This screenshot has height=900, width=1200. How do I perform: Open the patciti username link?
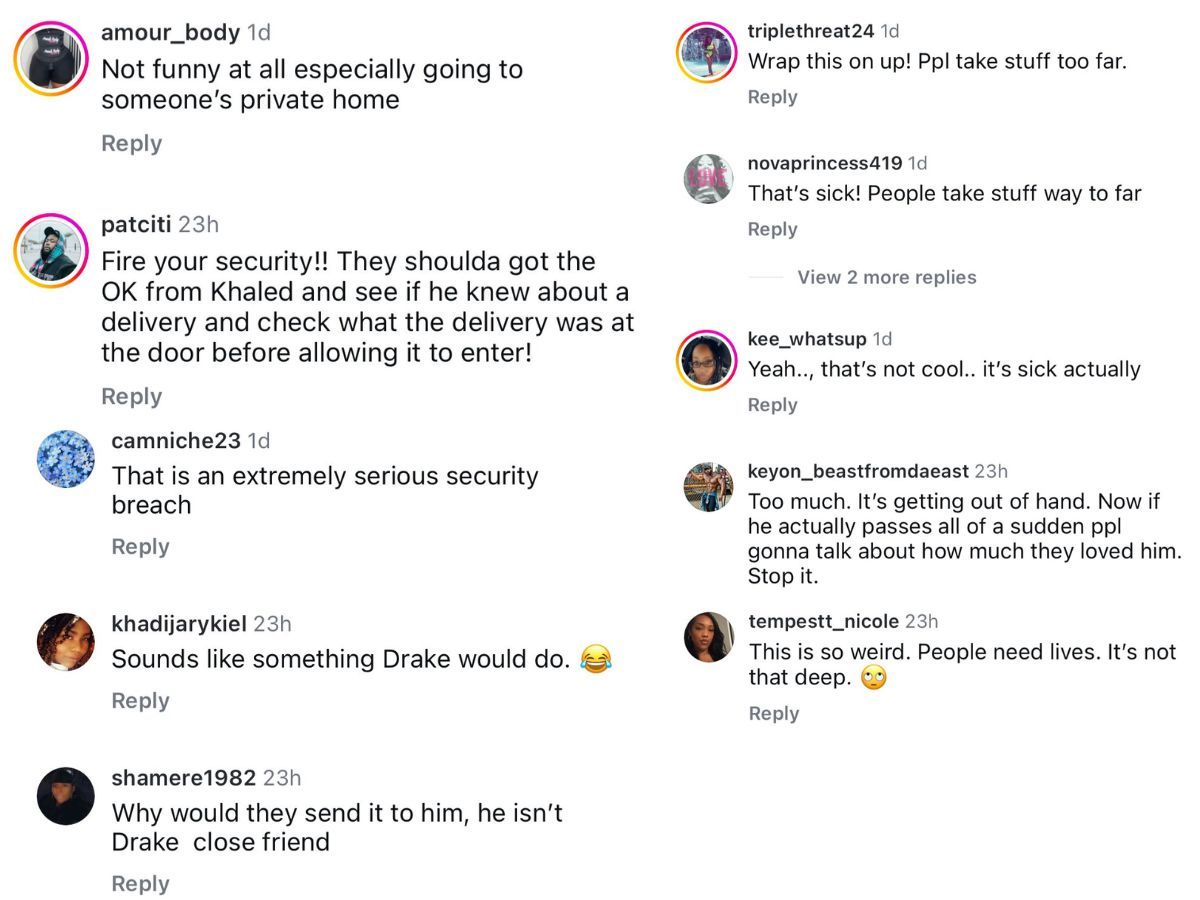137,224
